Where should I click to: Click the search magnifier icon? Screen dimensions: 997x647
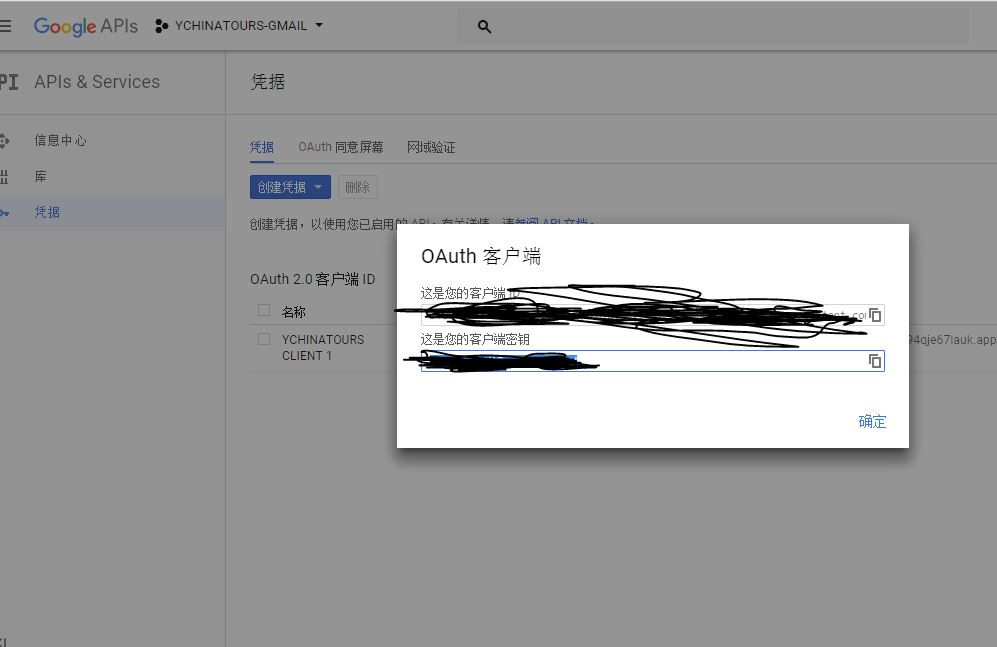pos(485,27)
